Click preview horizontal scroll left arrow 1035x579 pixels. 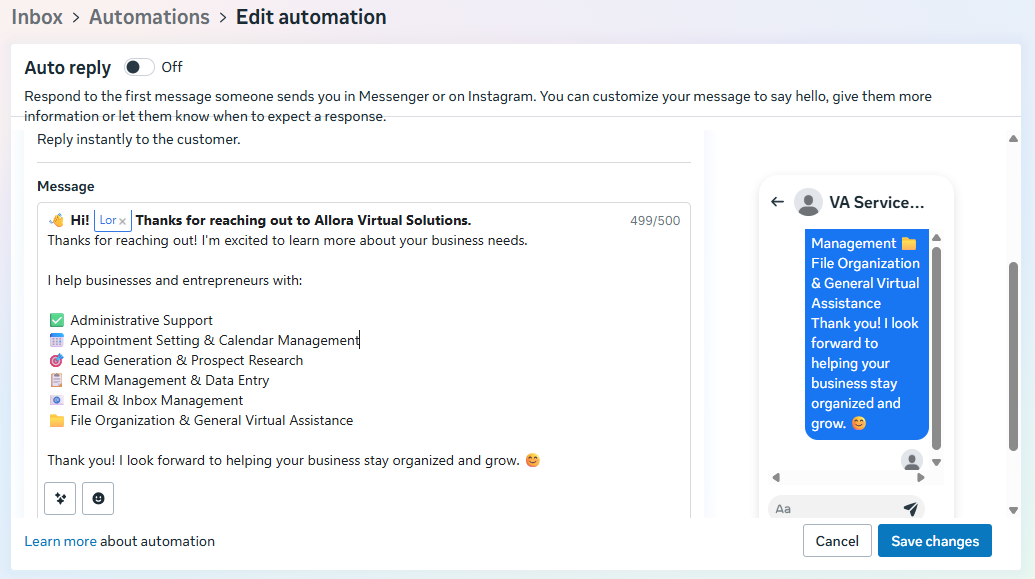tap(776, 477)
